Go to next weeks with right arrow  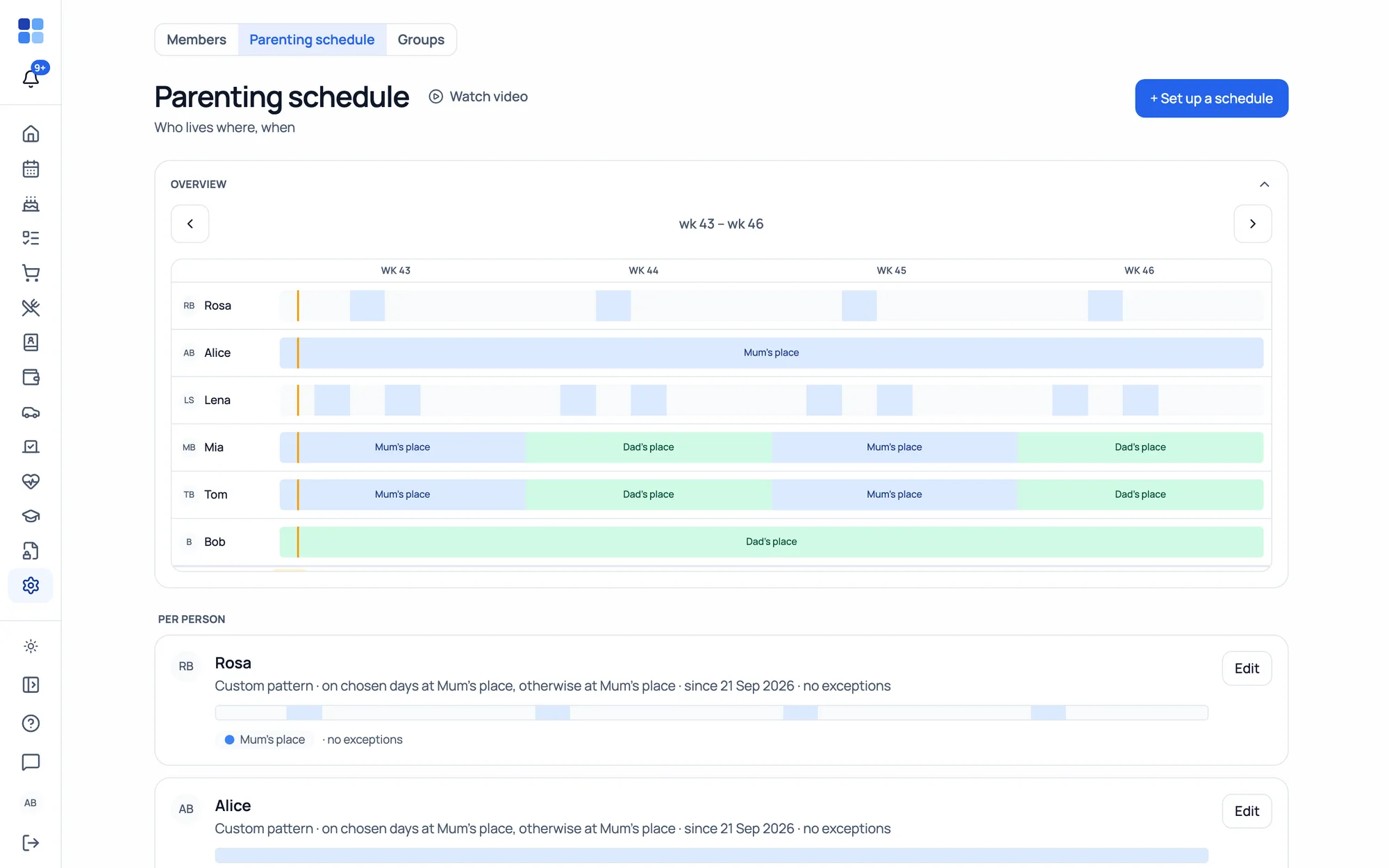coord(1252,224)
